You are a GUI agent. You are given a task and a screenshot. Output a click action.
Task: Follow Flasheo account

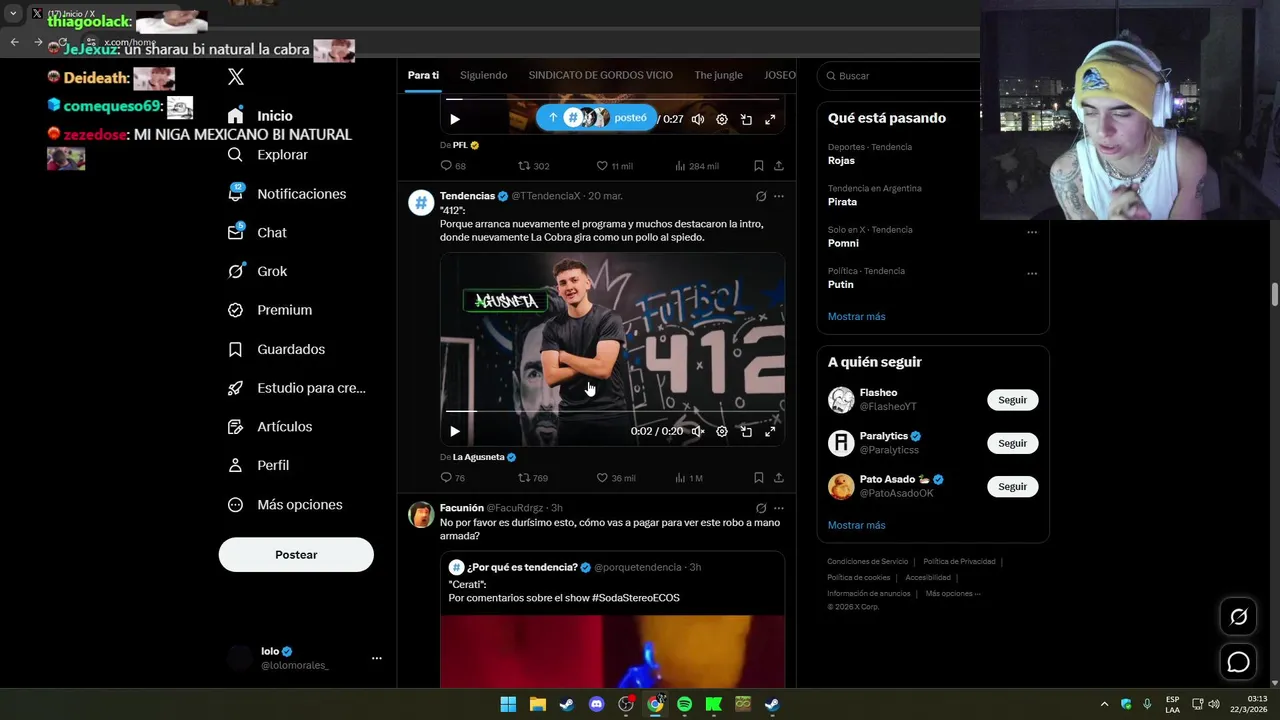1012,400
